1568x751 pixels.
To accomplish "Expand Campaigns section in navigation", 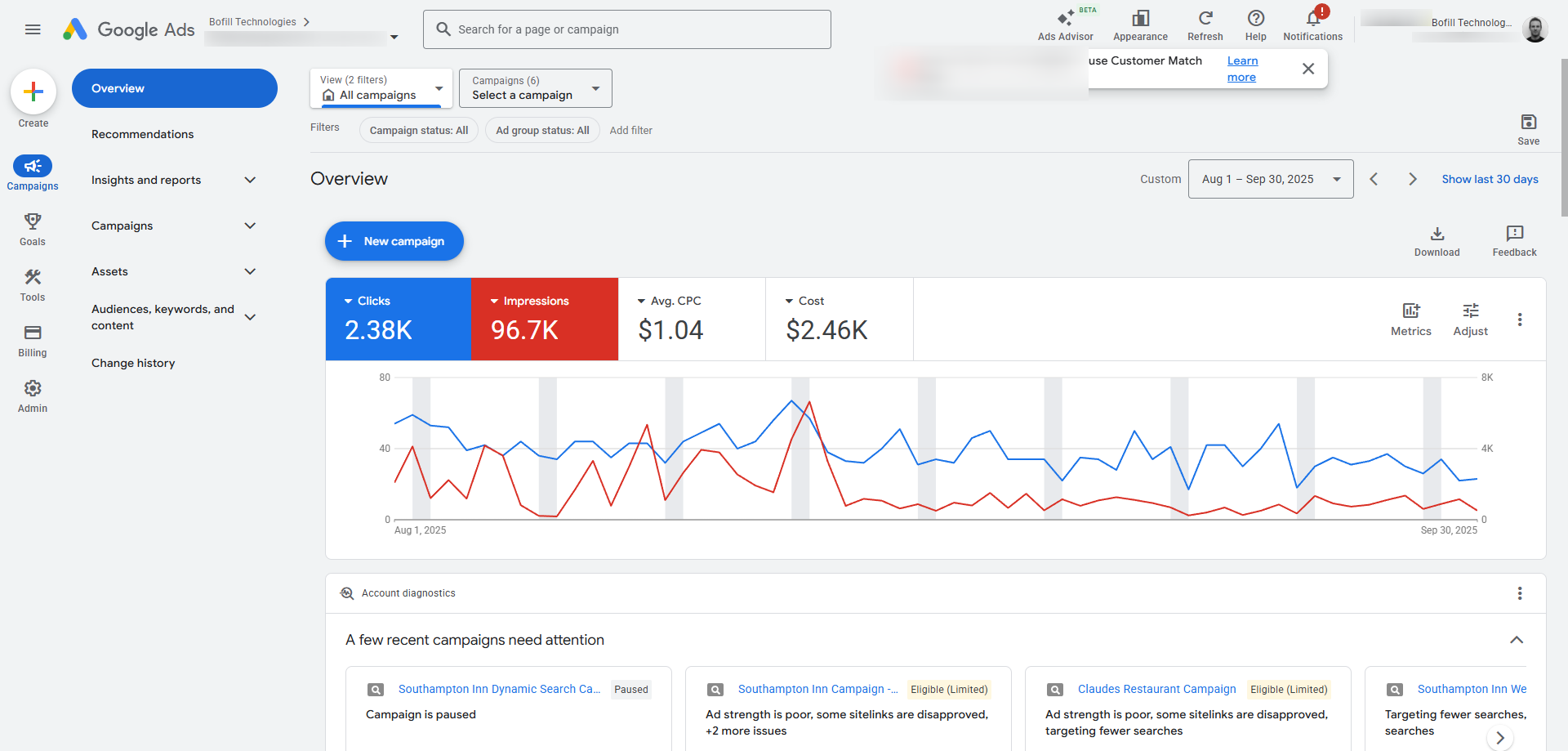I will pyautogui.click(x=251, y=226).
